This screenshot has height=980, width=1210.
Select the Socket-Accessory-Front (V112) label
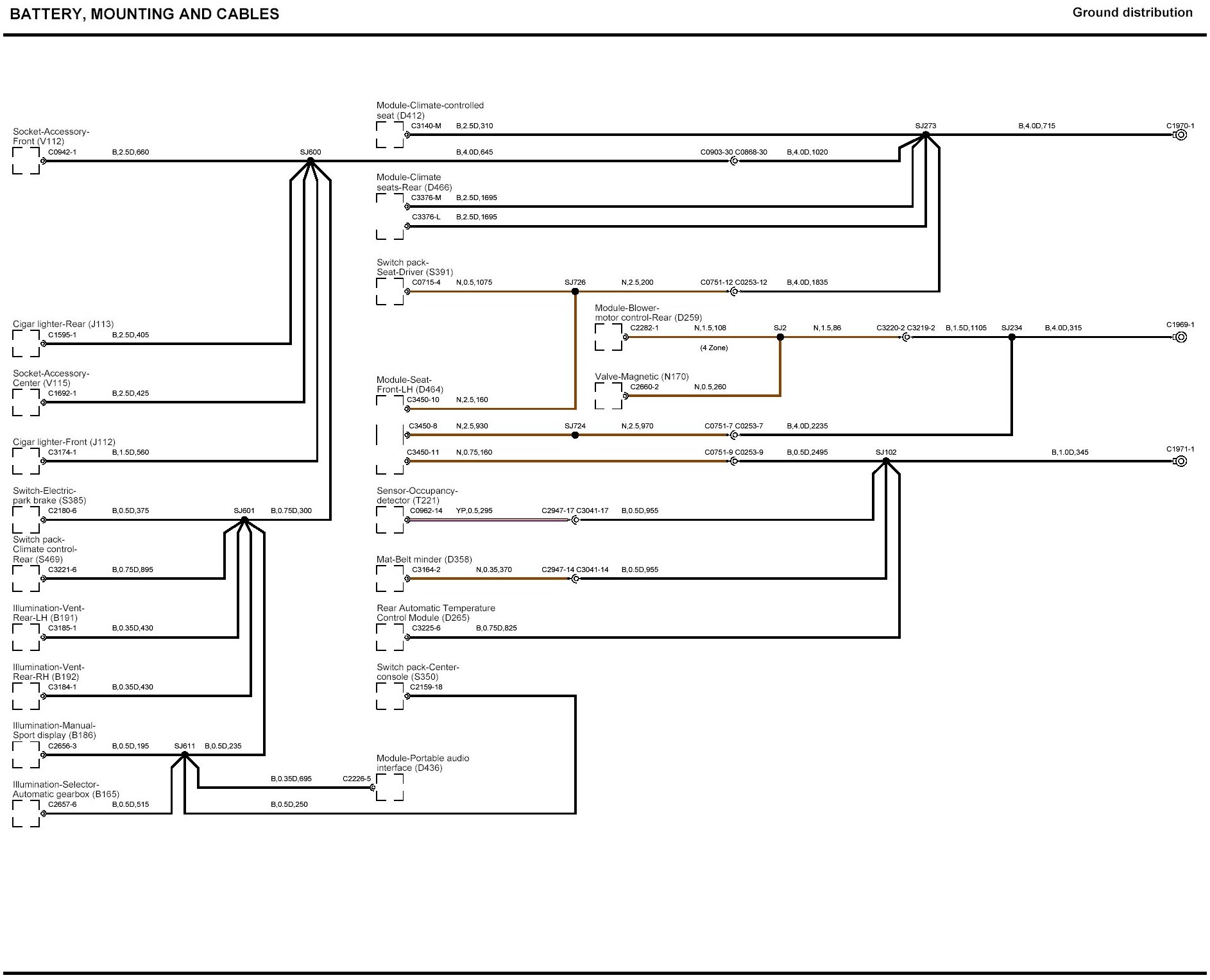(51, 137)
